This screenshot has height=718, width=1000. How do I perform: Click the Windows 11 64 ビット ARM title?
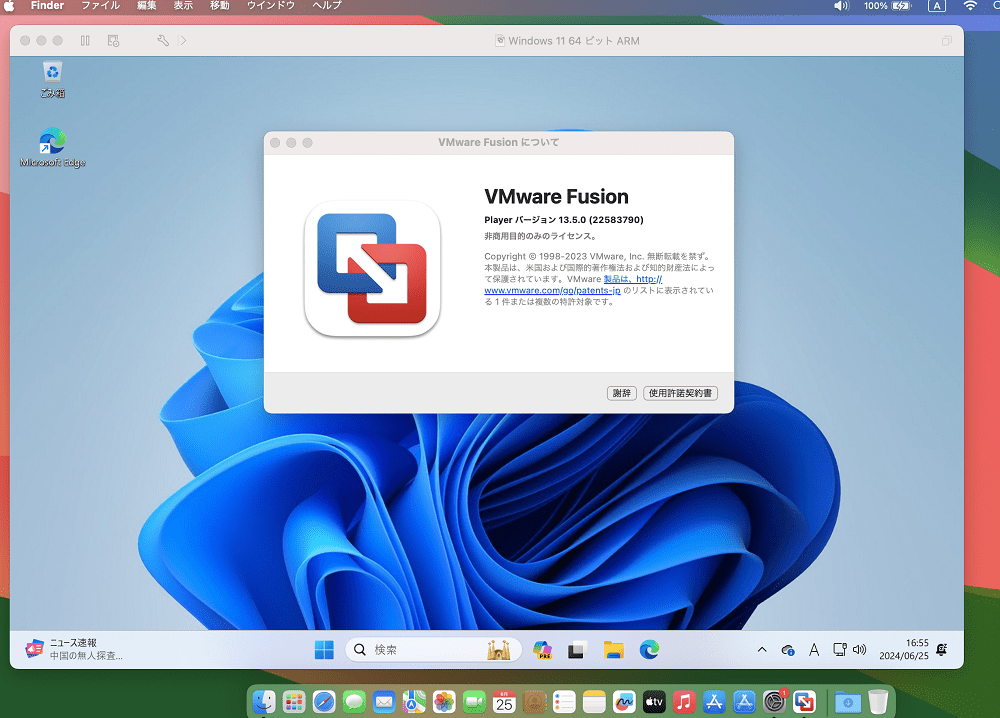point(573,41)
